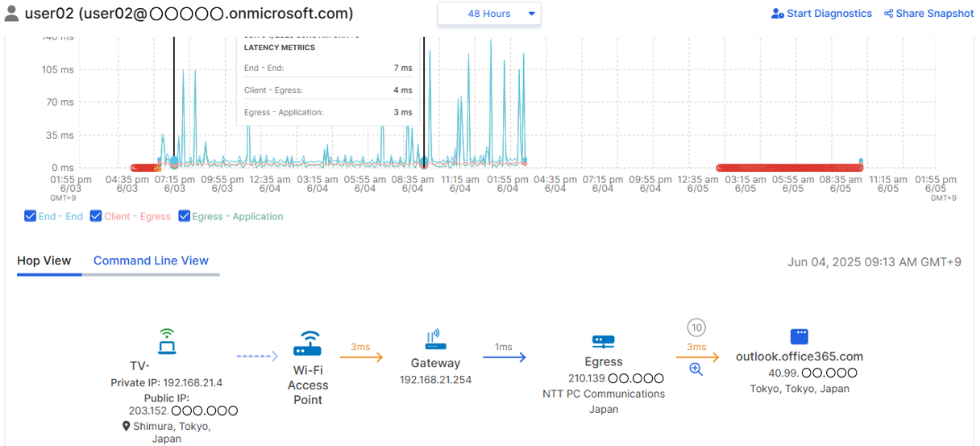The height and width of the screenshot is (446, 980).
Task: Click the user profile icon beside user02
Action: click(12, 13)
